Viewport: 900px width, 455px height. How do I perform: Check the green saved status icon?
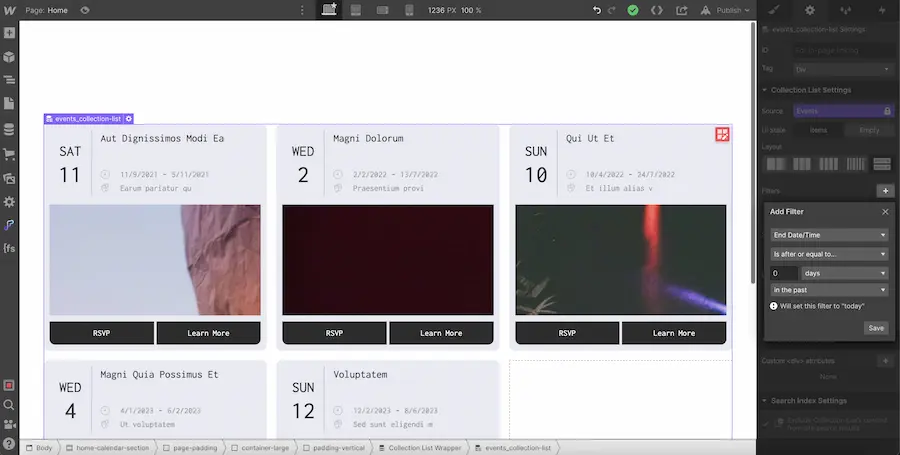(633, 10)
